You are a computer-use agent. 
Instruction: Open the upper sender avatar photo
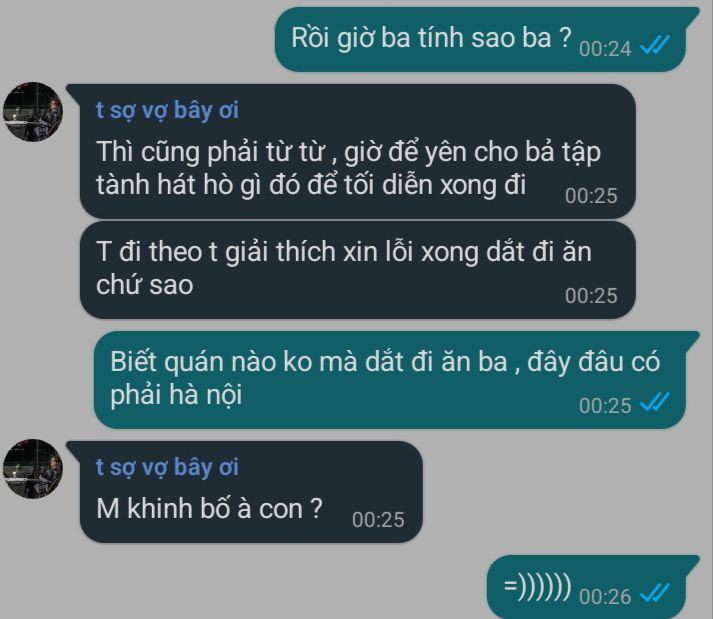coord(33,112)
